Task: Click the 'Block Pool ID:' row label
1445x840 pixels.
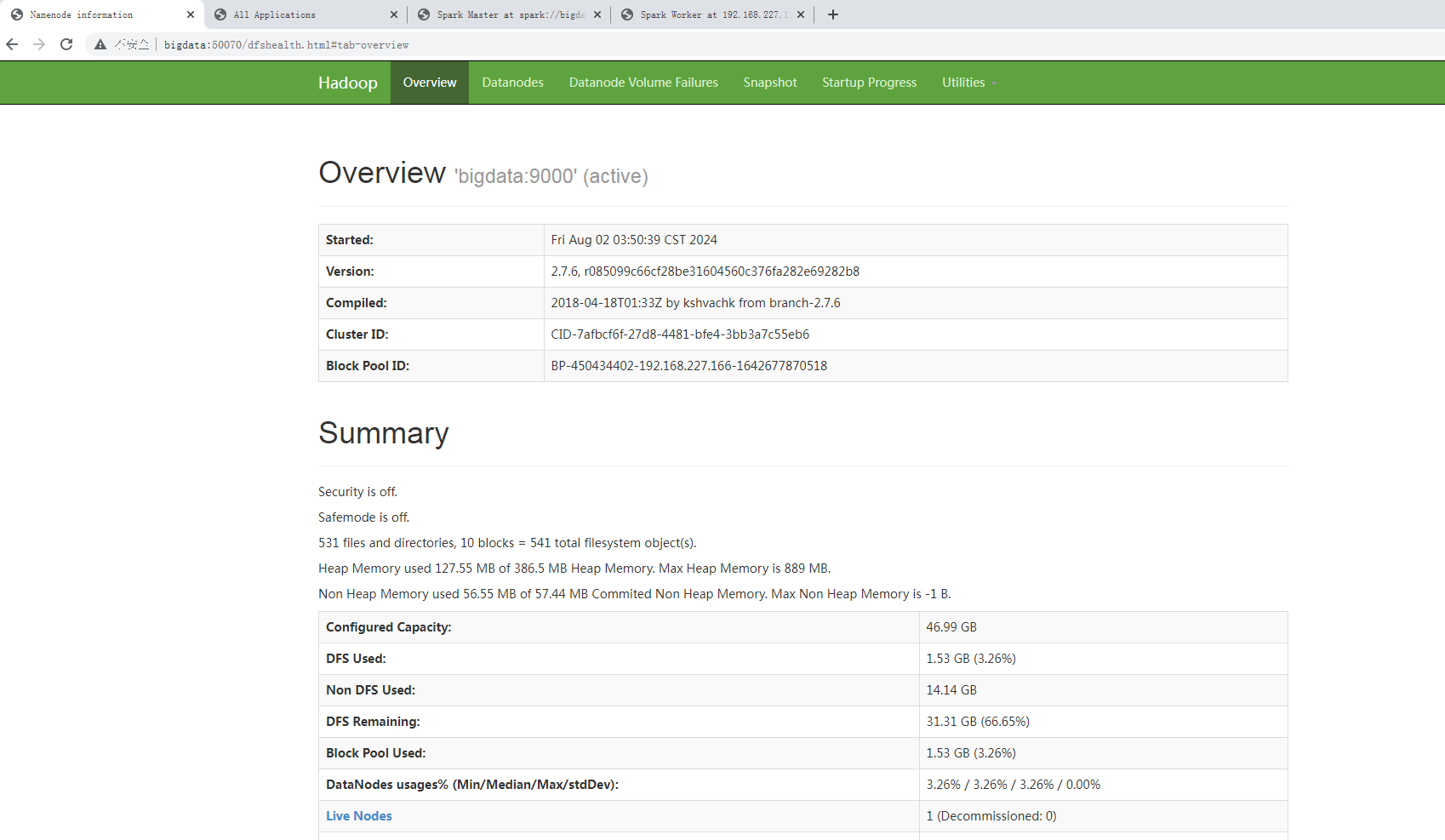Action: pos(368,366)
